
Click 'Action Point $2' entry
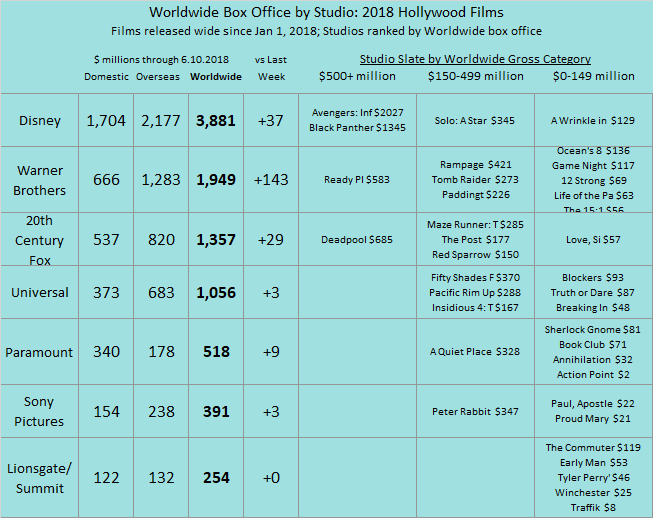pos(593,375)
